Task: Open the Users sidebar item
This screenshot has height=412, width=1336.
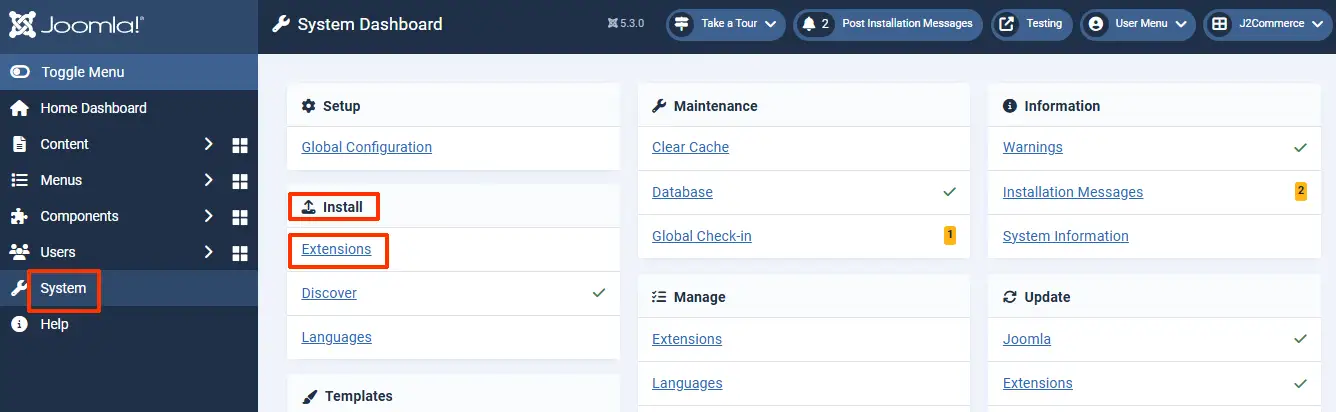Action: pyautogui.click(x=58, y=252)
